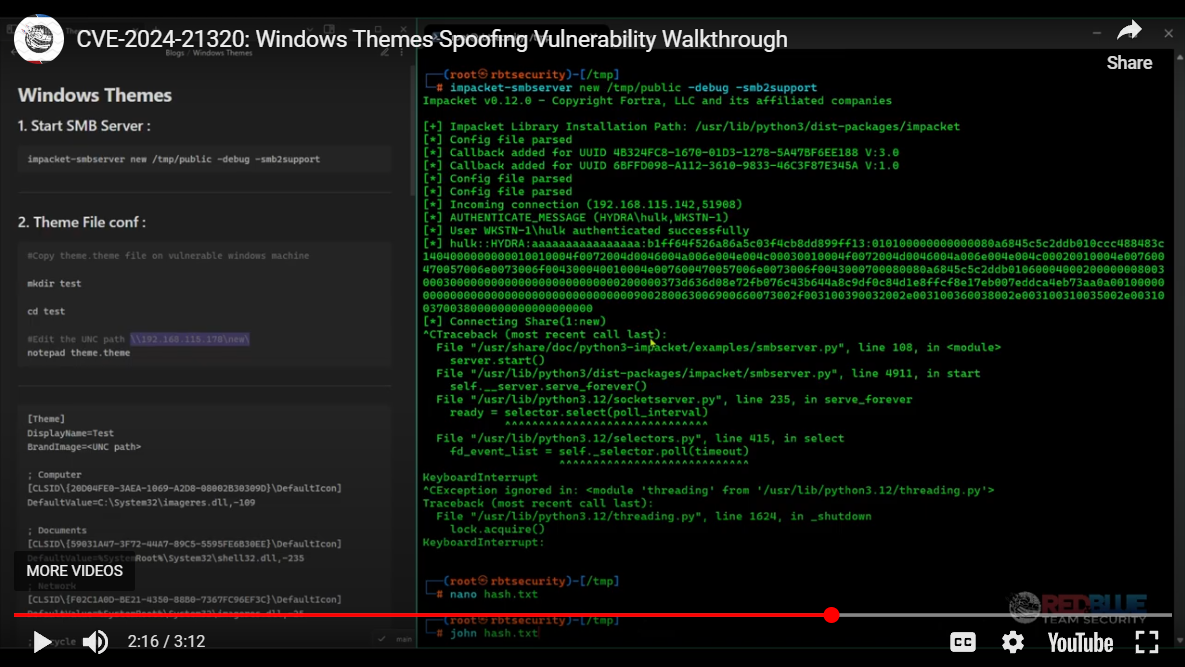This screenshot has height=667, width=1185.
Task: Seek back into the played red part of the progress bar
Action: point(418,615)
